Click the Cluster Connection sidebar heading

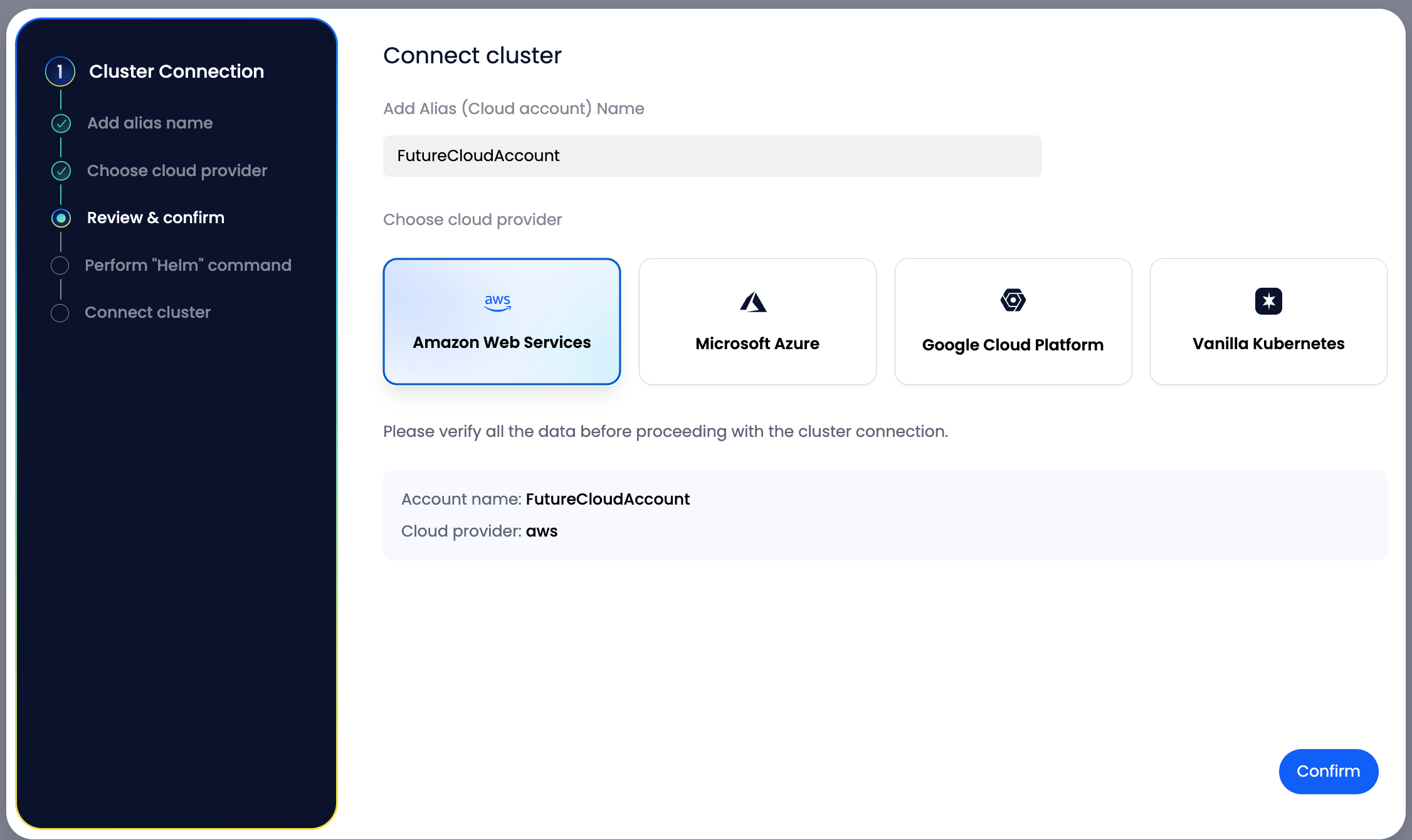pos(176,71)
